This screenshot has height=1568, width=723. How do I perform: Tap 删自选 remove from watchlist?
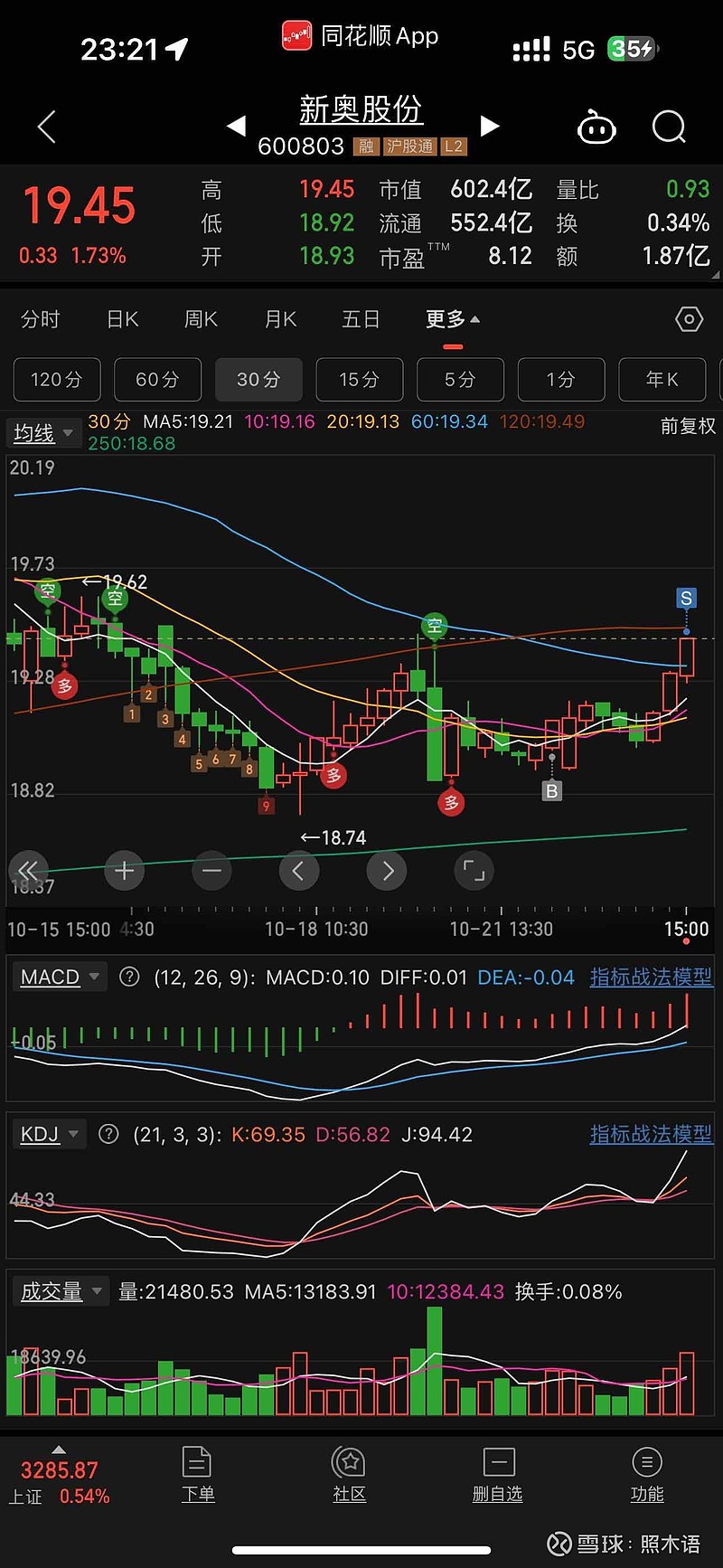[x=498, y=1475]
